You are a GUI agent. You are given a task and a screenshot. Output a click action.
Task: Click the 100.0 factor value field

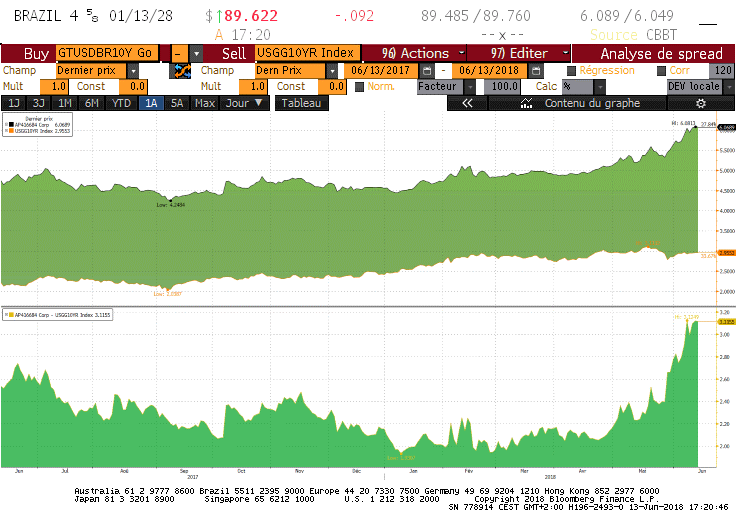click(501, 87)
